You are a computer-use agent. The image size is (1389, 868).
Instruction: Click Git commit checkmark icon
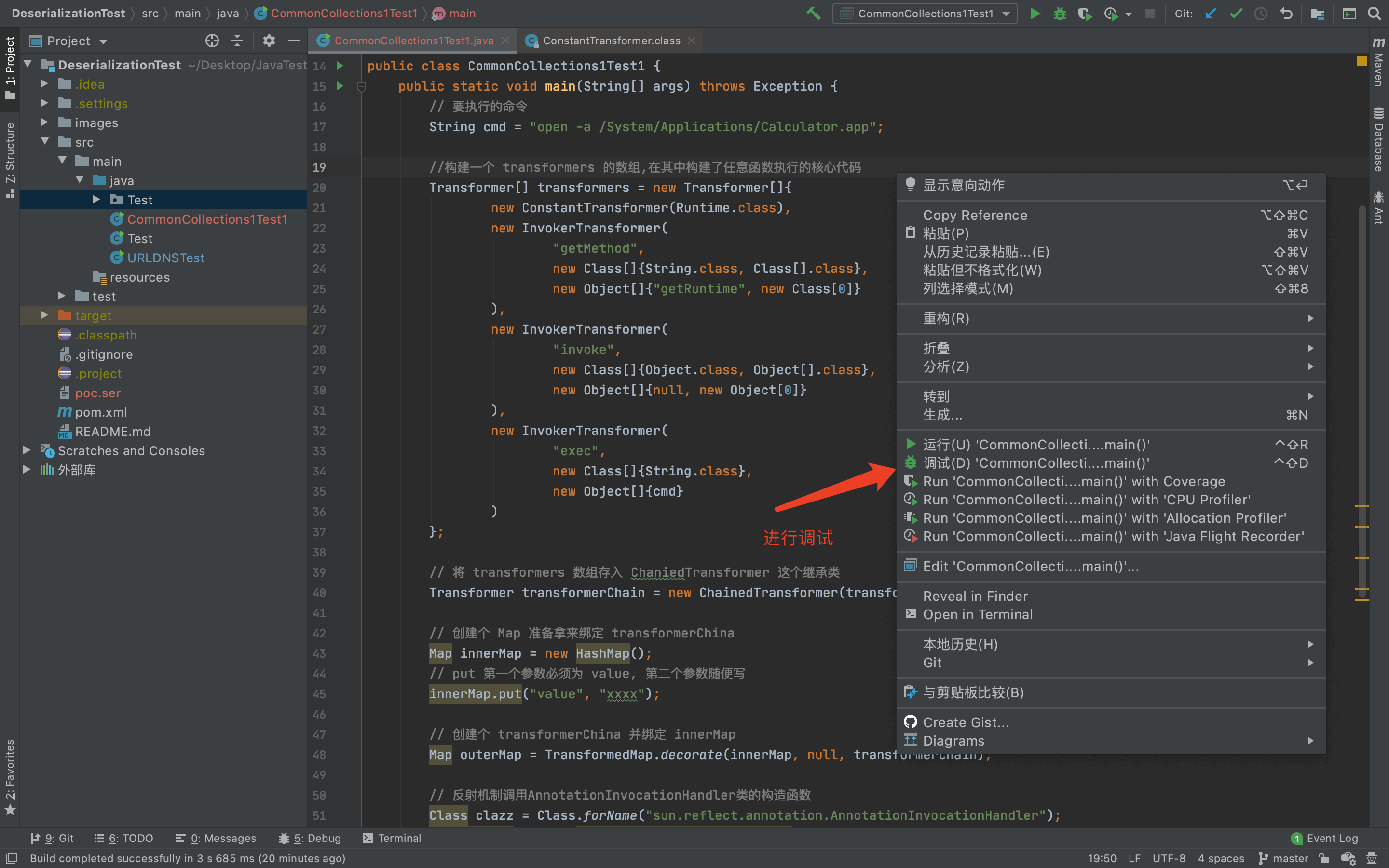pos(1236,13)
